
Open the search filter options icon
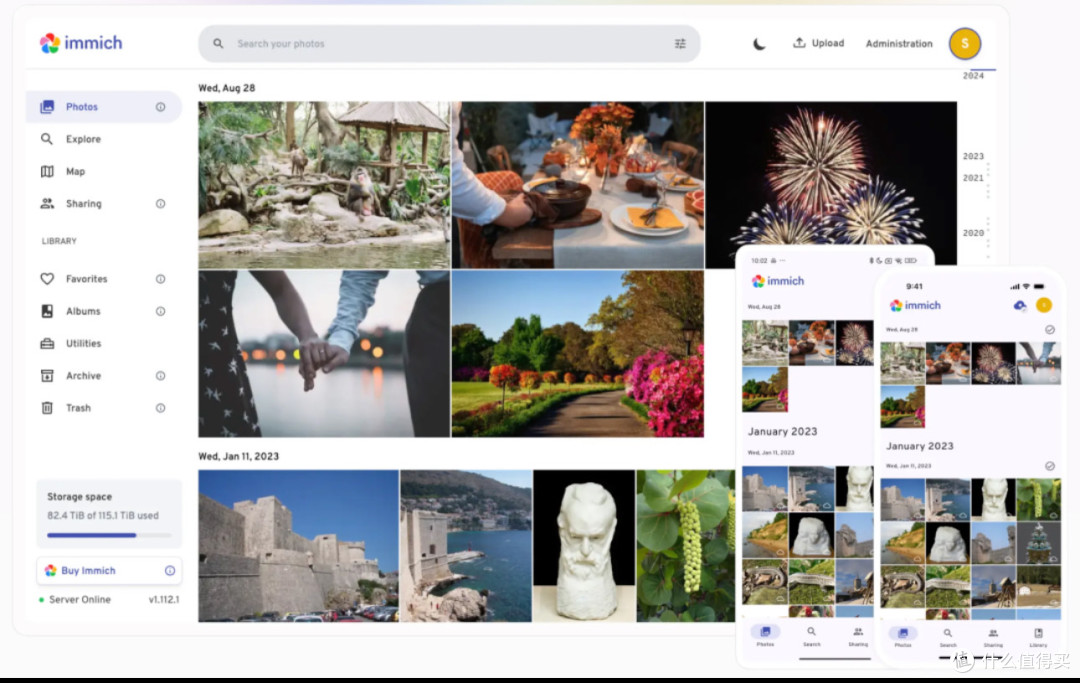coord(680,43)
